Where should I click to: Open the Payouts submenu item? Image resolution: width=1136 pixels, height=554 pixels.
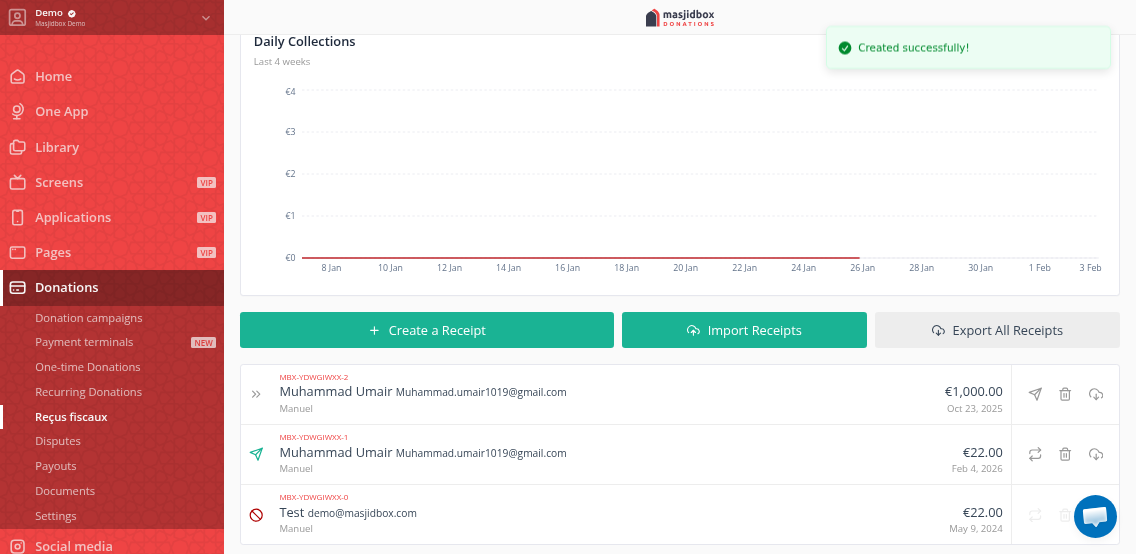[56, 466]
